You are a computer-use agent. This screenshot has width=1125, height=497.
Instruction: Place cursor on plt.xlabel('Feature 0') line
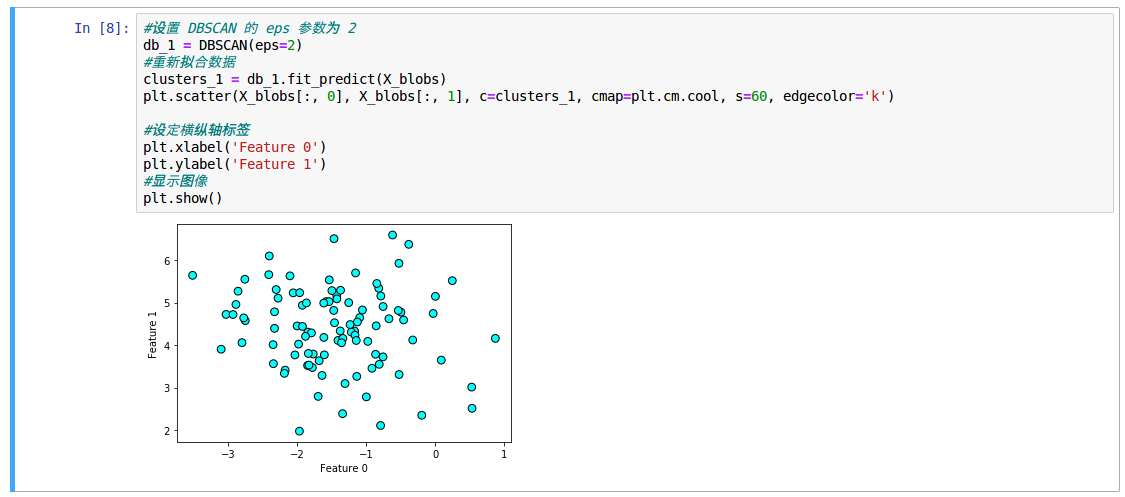[235, 147]
